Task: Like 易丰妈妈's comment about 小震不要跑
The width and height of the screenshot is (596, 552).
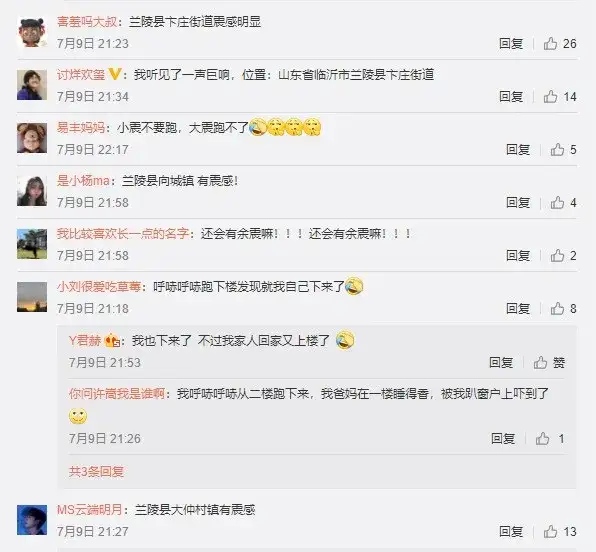Action: coord(563,150)
